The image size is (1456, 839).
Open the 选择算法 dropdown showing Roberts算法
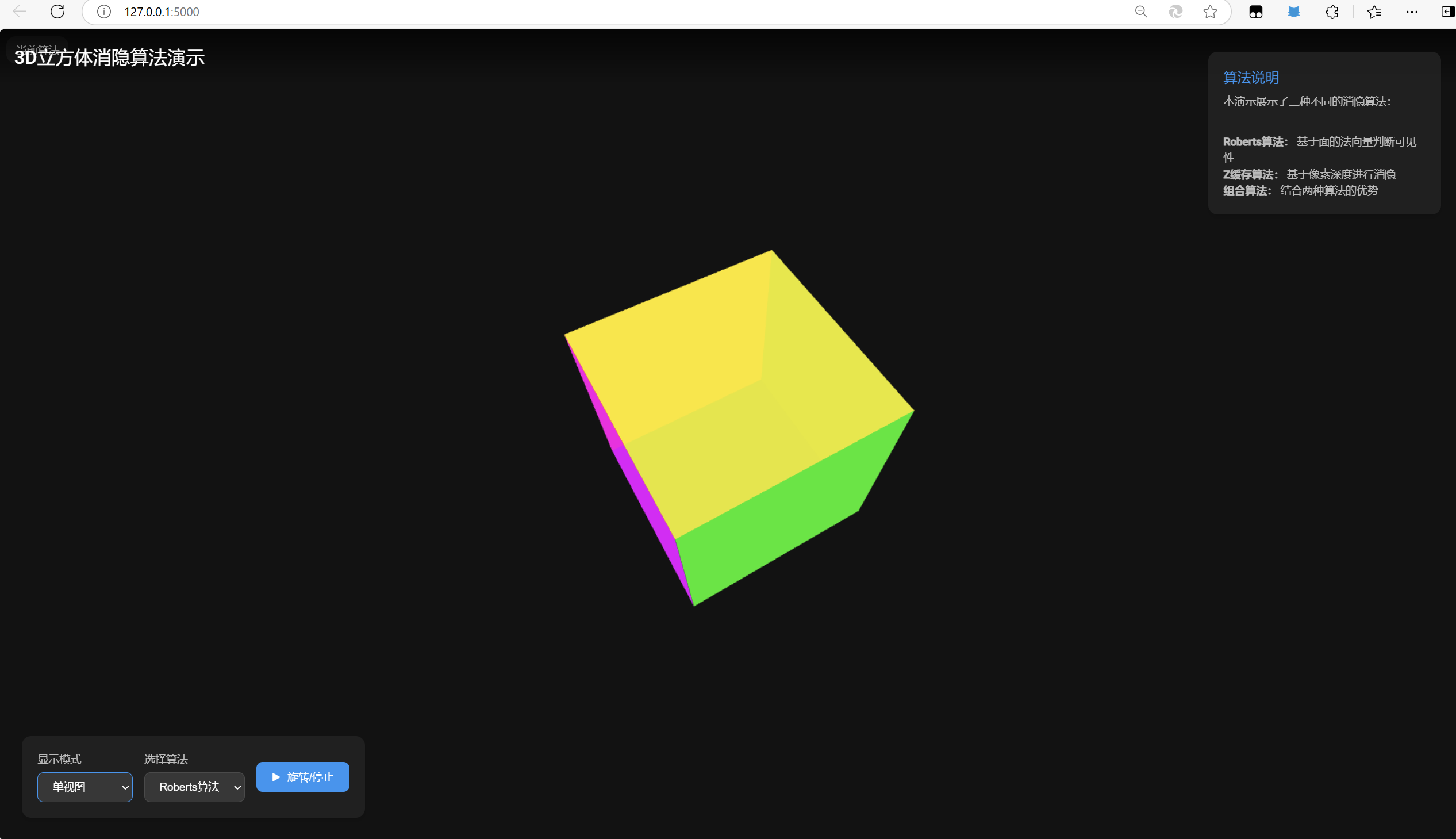pos(194,787)
